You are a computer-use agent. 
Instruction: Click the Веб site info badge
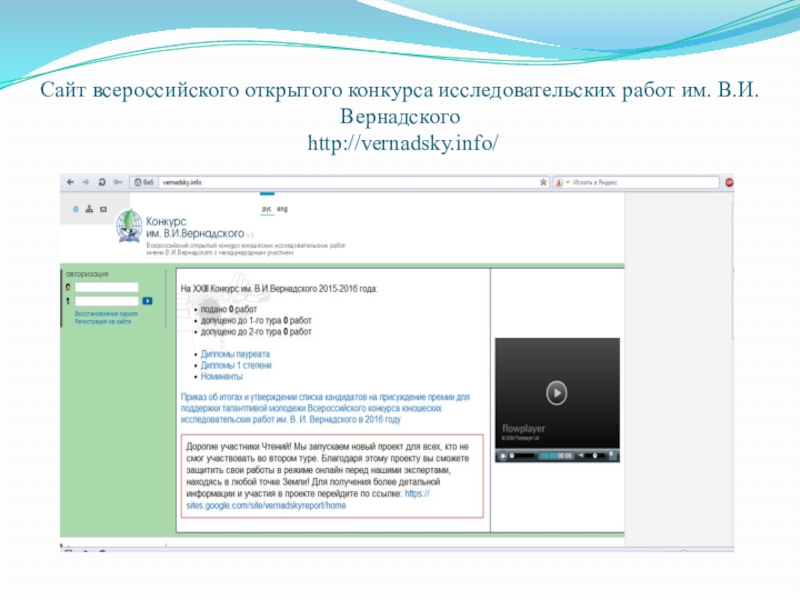pos(143,182)
